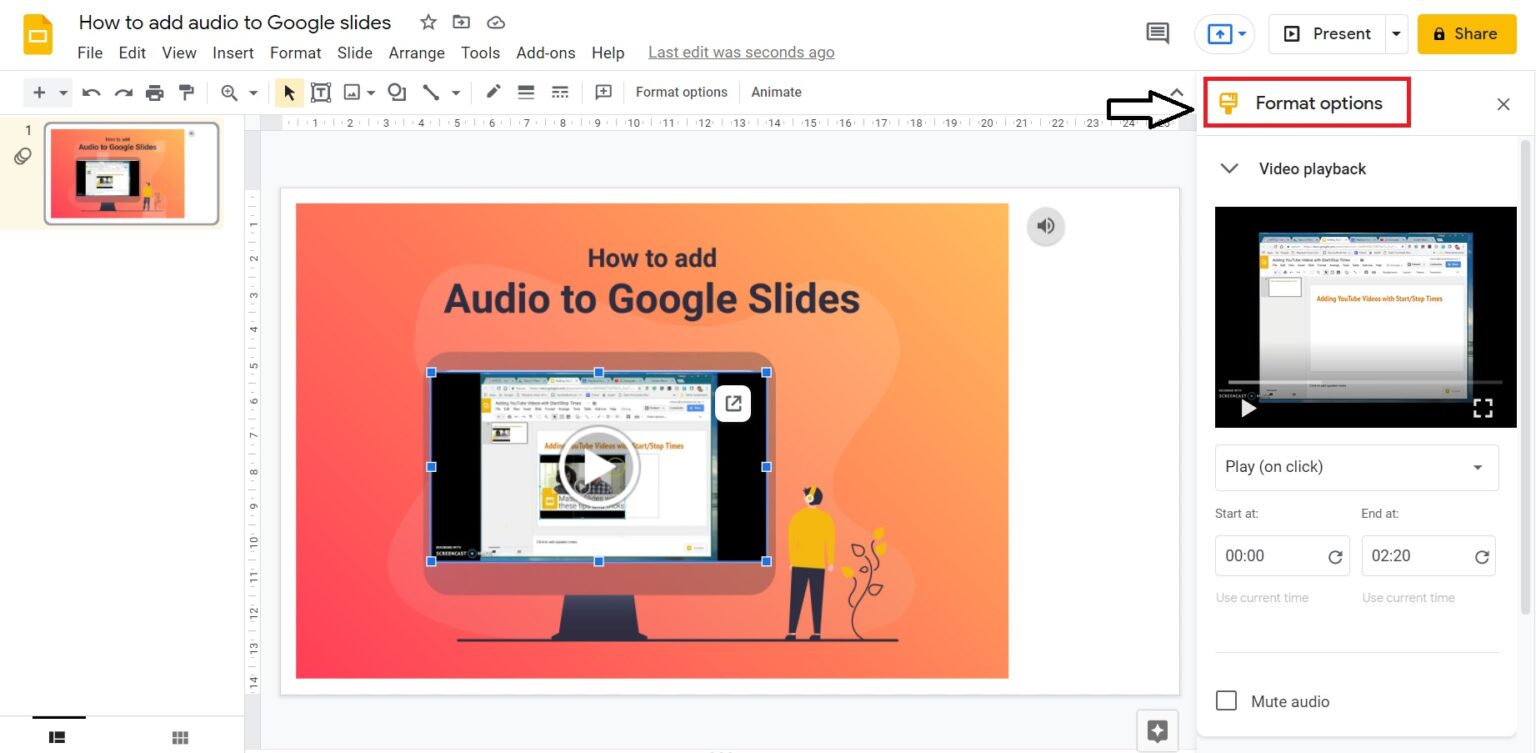Click the Present button
This screenshot has height=753, width=1536.
pos(1330,32)
